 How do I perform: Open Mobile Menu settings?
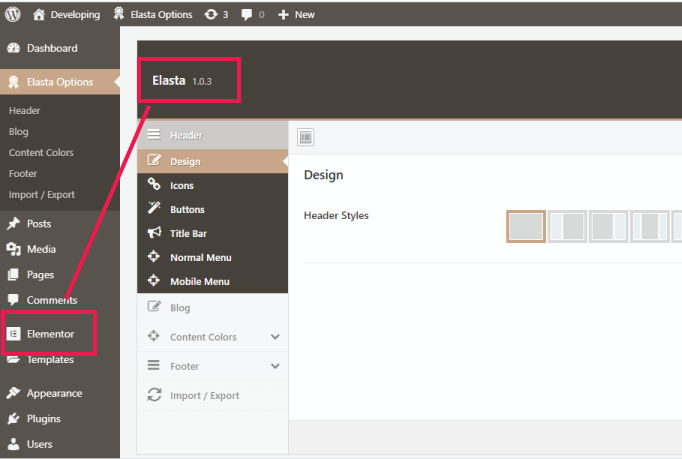(x=199, y=281)
